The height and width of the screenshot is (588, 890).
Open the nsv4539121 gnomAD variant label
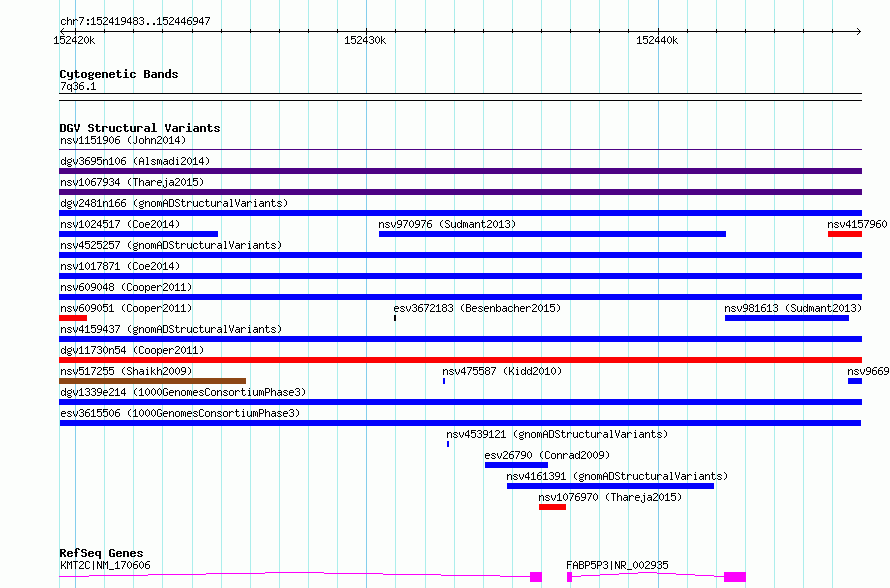[x=557, y=434]
